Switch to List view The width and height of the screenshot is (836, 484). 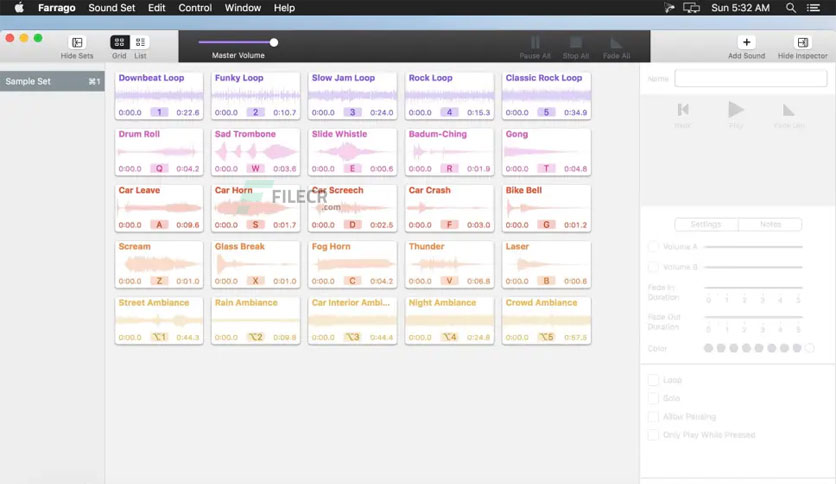140,42
